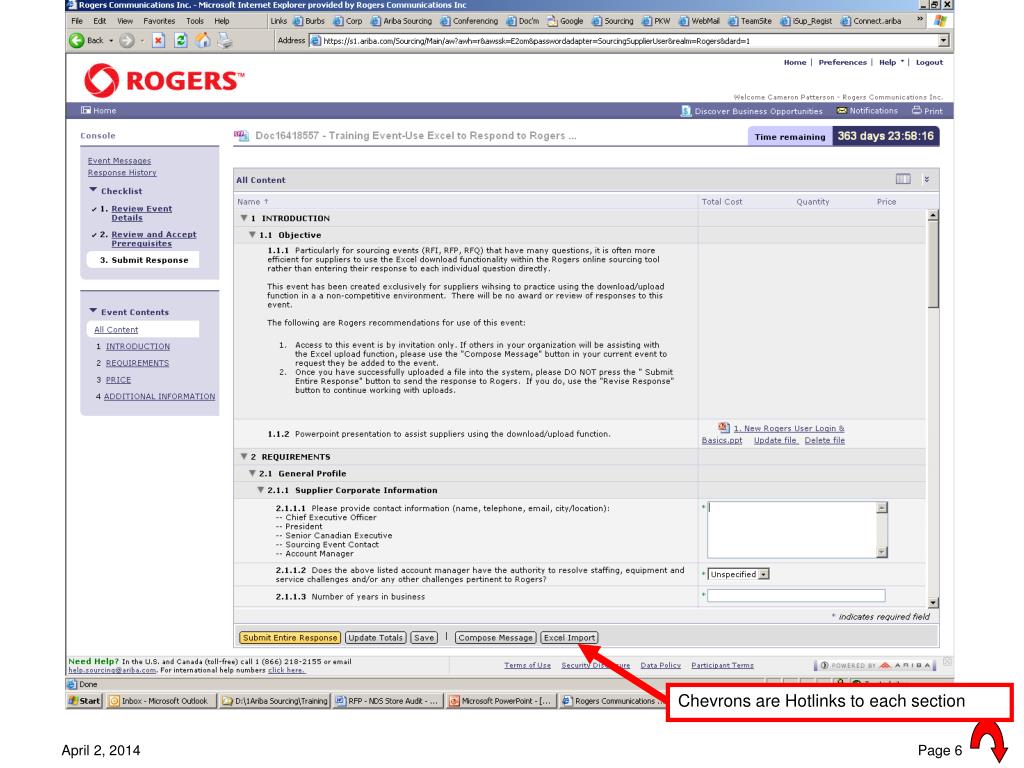Screen dimensions: 1024x768
Task: Click the content table scrollbar up arrow
Action: coord(933,215)
